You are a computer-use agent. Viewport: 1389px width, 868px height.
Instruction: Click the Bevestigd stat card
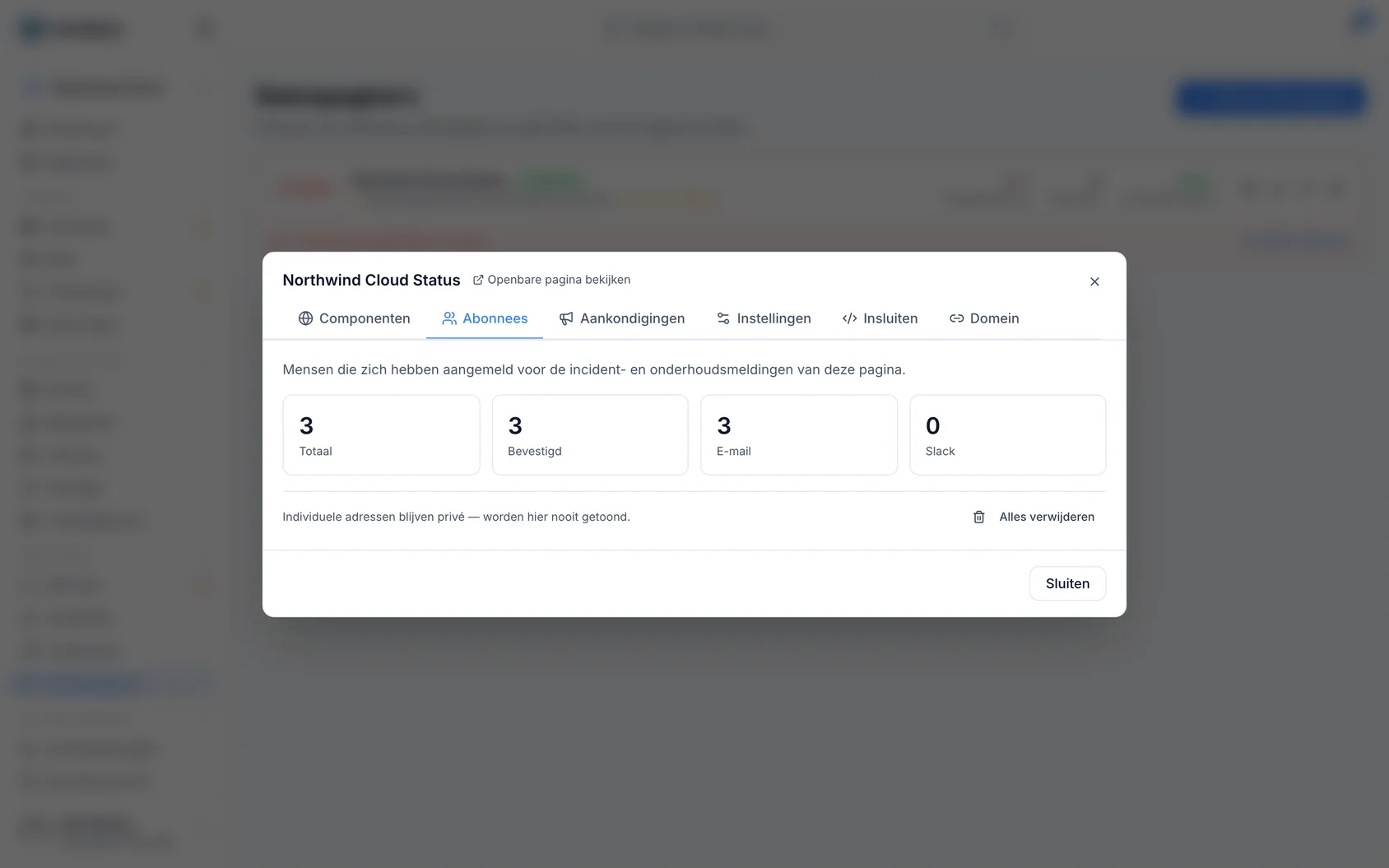590,434
